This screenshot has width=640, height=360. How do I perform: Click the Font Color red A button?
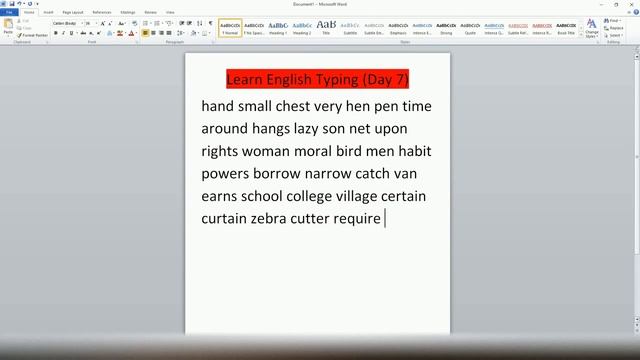pos(131,33)
